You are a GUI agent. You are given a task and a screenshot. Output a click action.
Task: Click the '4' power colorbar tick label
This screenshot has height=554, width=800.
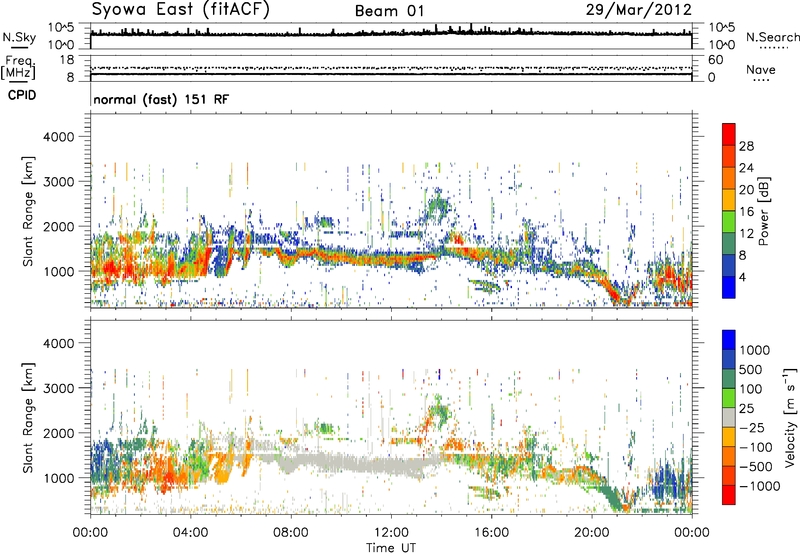[x=742, y=277]
